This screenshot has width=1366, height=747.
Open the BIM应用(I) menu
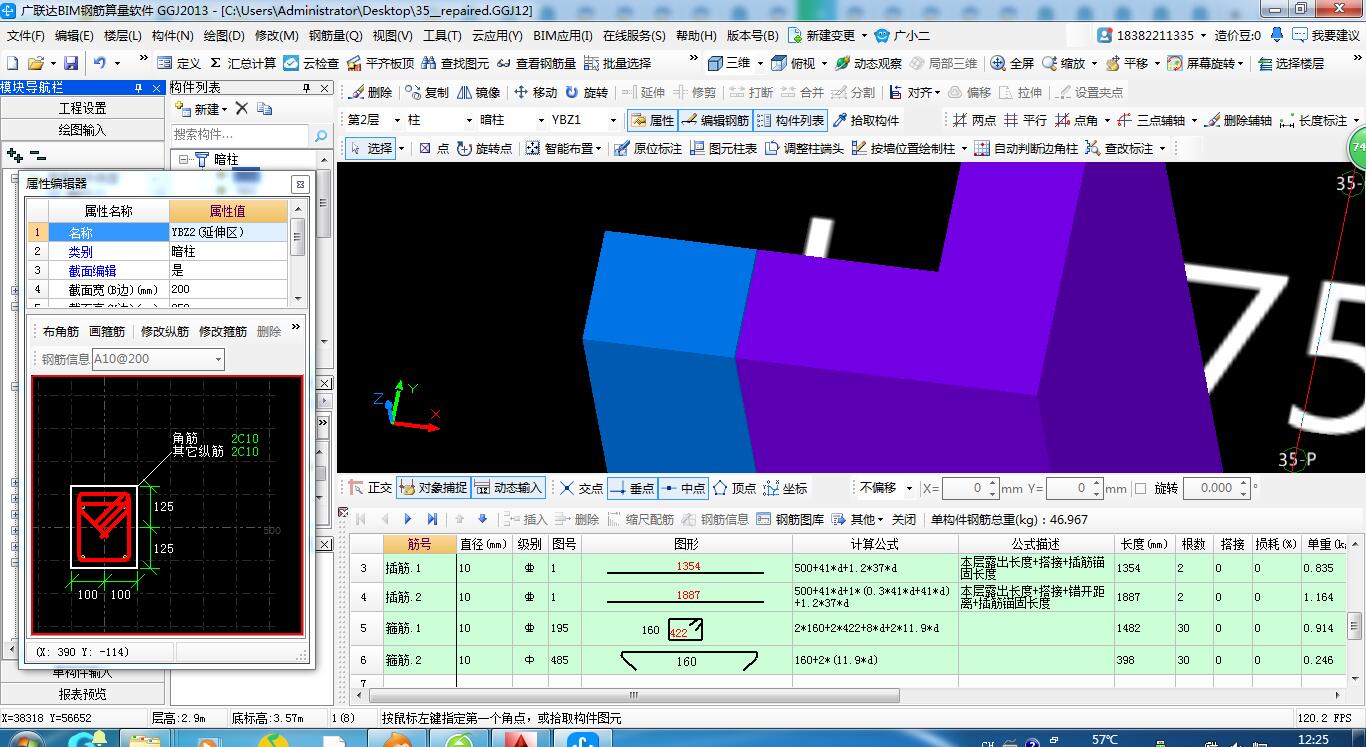pyautogui.click(x=563, y=35)
